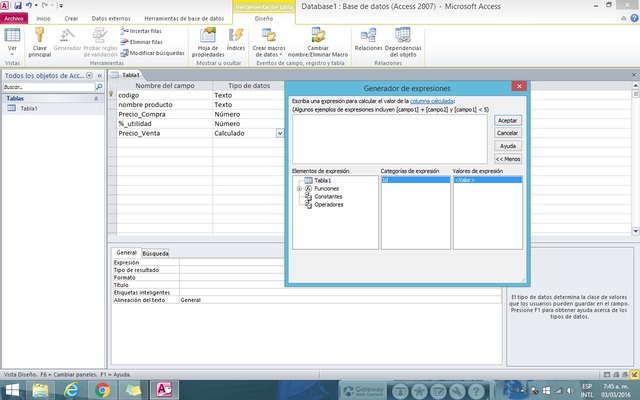
Task: Collapse the Tablas group in navigation pane
Action: (96, 98)
